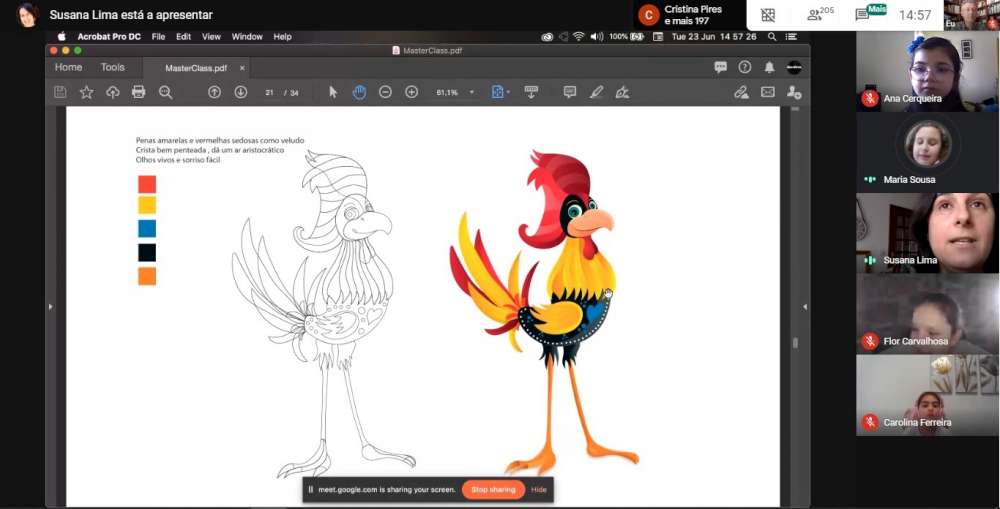Zoom out with the minus button
Viewport: 1000px width, 509px height.
click(385, 92)
